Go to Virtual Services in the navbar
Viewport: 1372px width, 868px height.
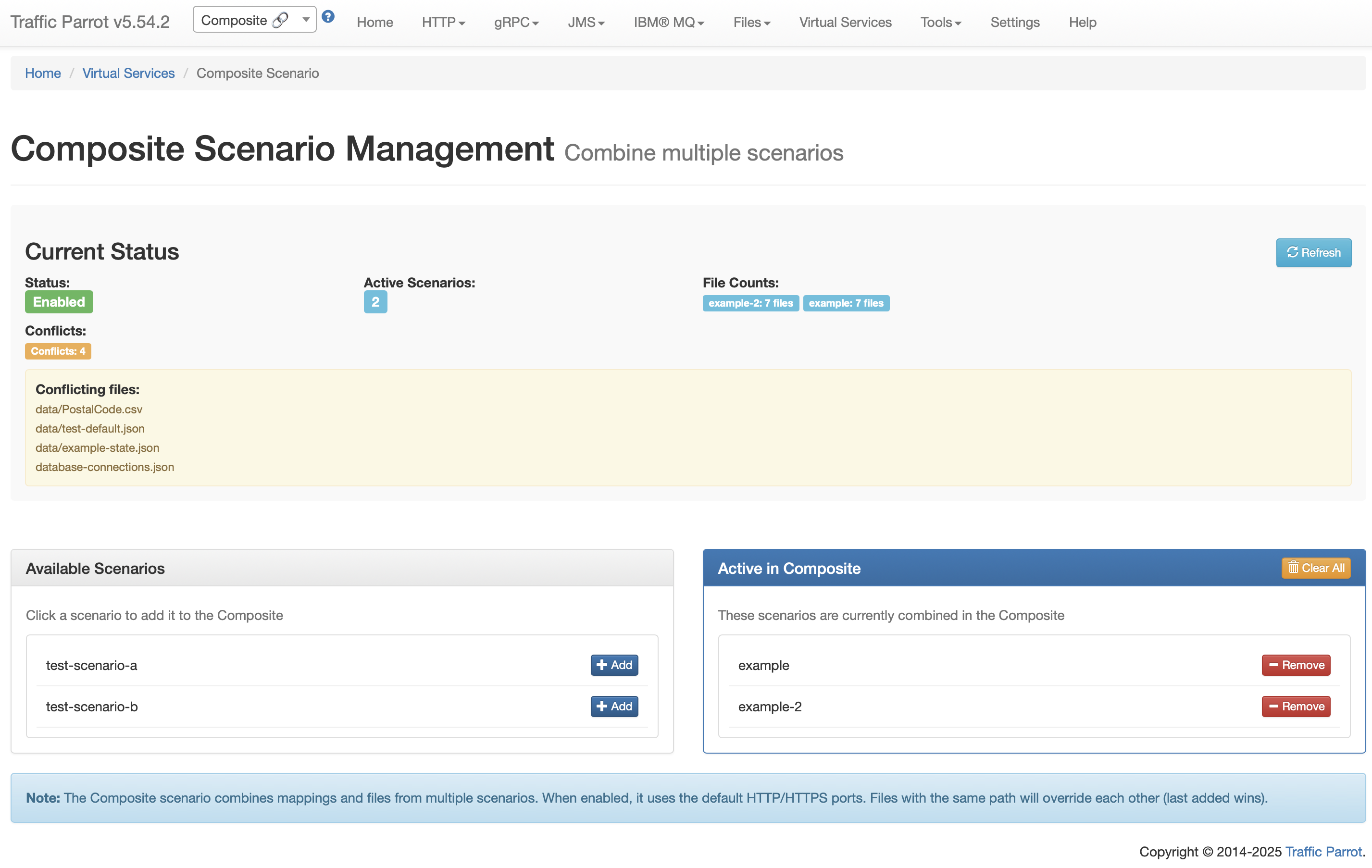coord(845,22)
